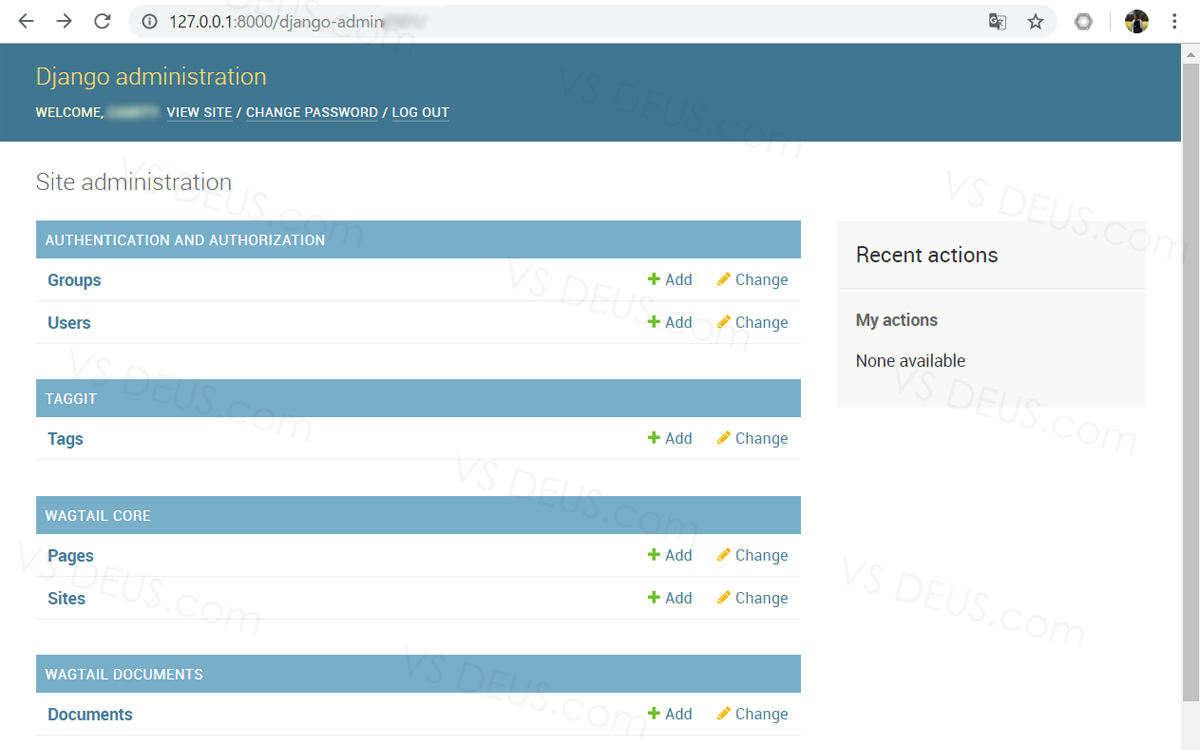Open the WAGTAIL DOCUMENTS section header
The image size is (1200, 750).
click(x=124, y=675)
